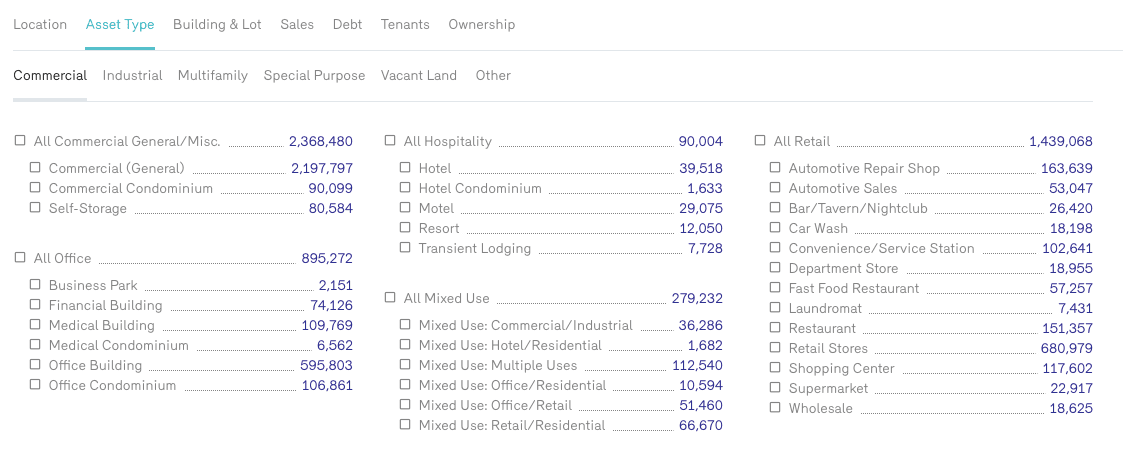Switch to the Industrial sub-tab
This screenshot has width=1123, height=458.
click(x=132, y=75)
